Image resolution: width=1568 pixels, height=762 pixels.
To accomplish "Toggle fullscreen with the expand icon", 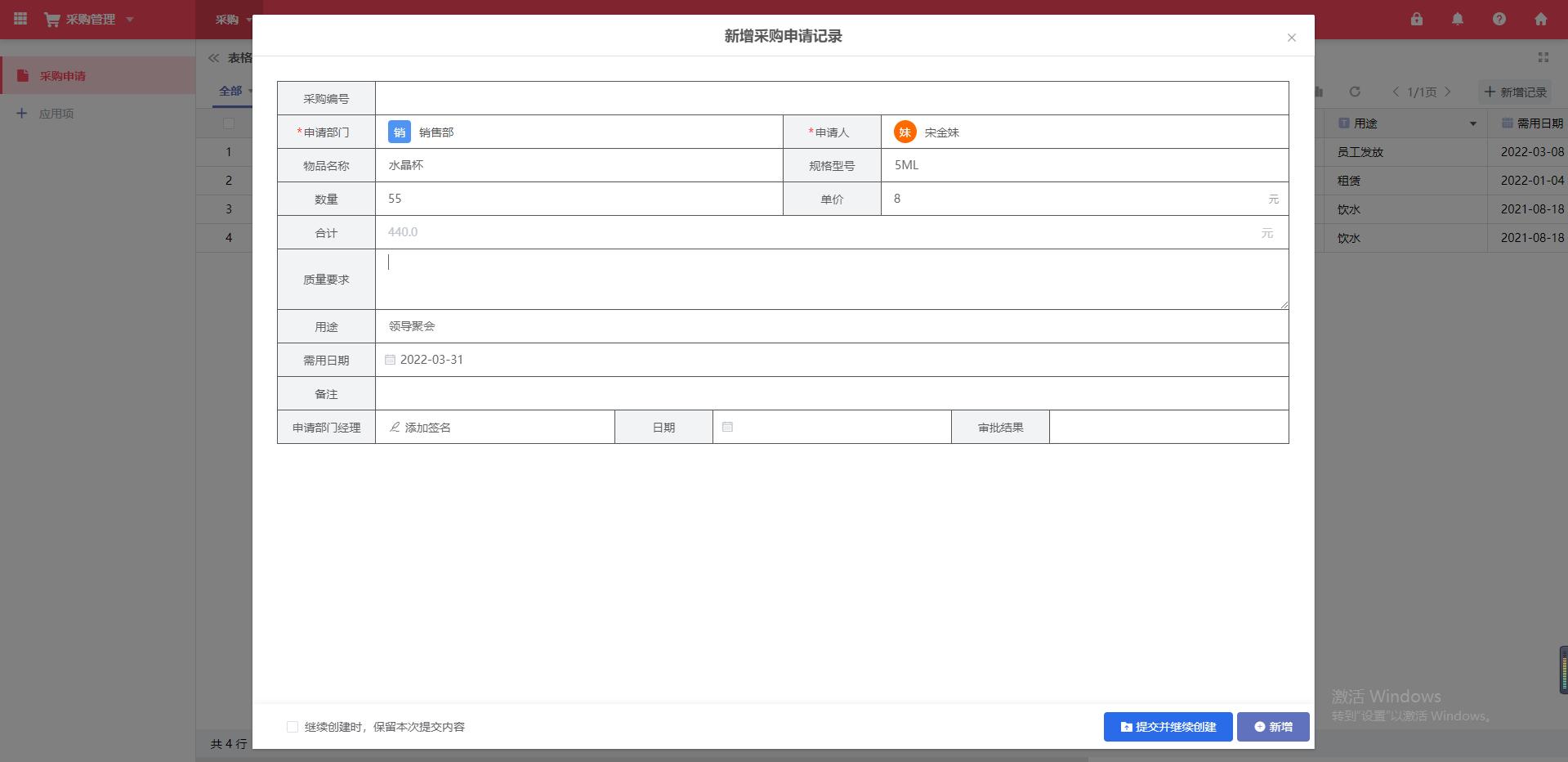I will click(1543, 57).
